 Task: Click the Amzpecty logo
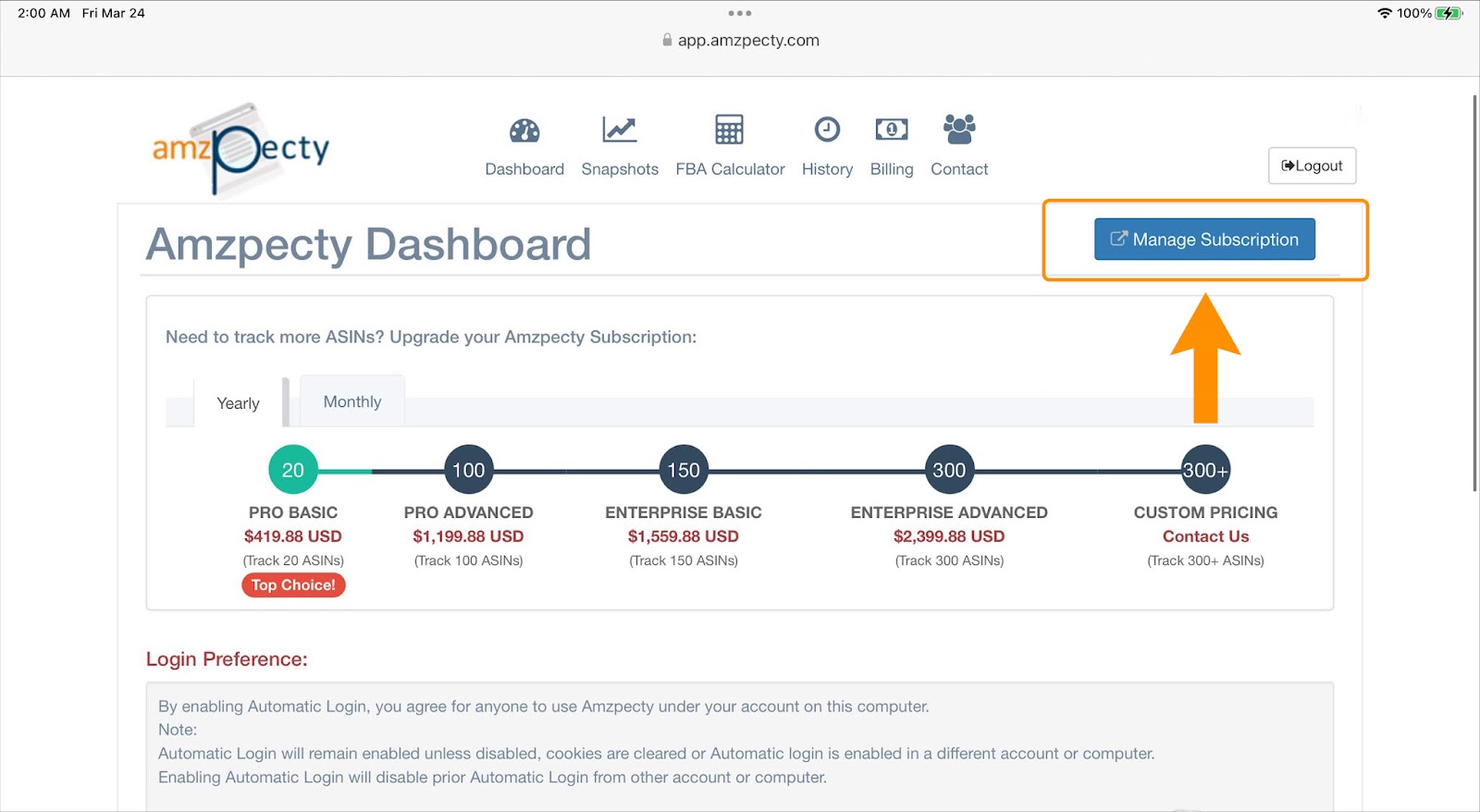[240, 150]
